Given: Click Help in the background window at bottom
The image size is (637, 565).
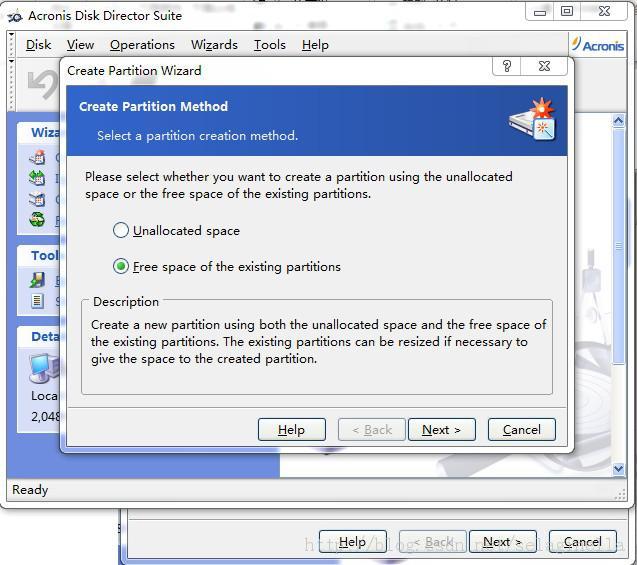Looking at the screenshot, I should [353, 541].
